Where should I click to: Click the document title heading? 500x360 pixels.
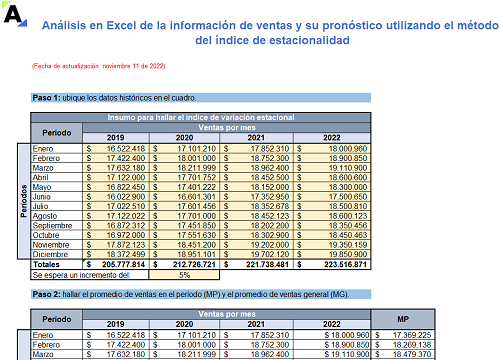click(x=271, y=33)
